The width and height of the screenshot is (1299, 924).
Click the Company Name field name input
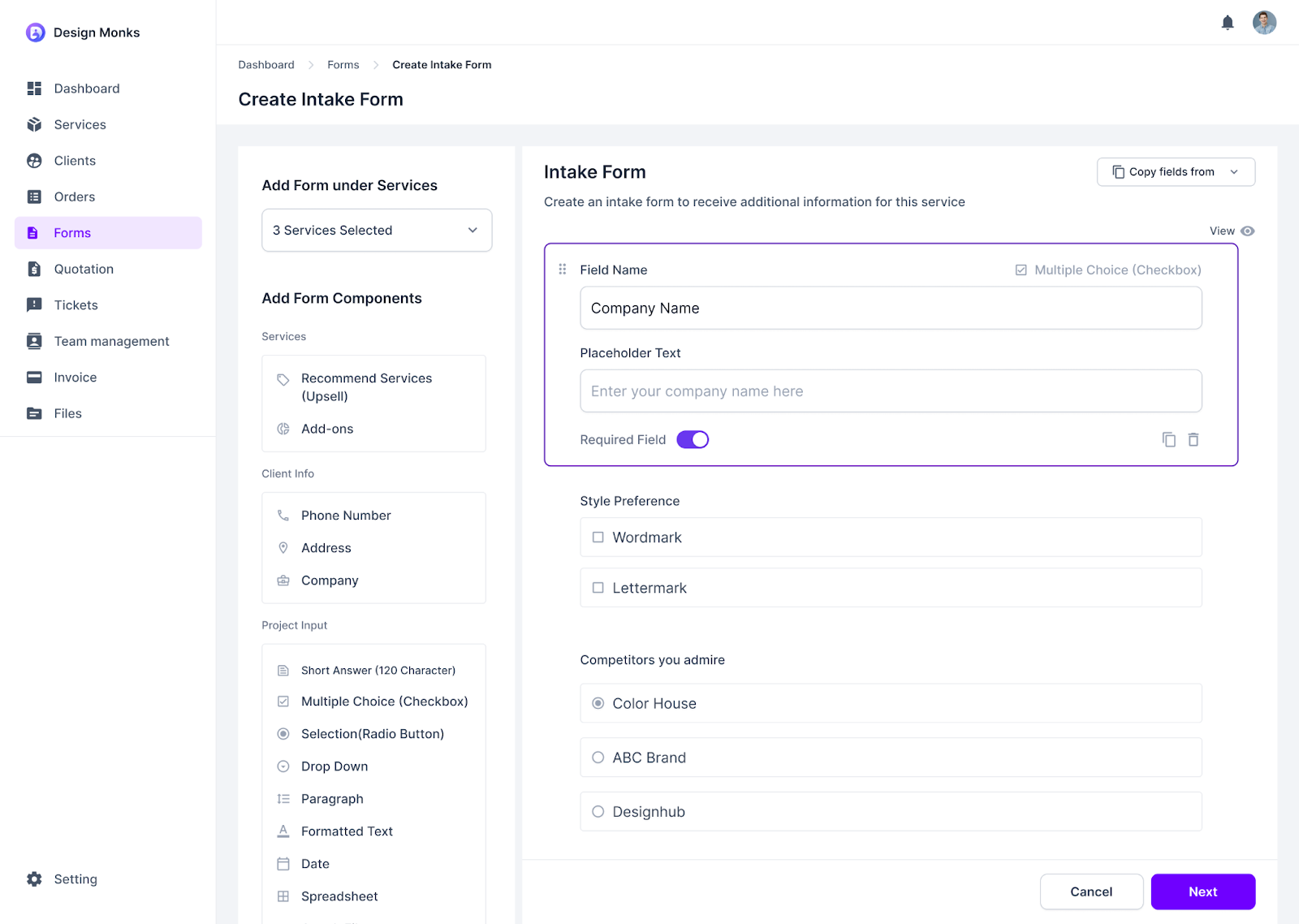point(891,308)
